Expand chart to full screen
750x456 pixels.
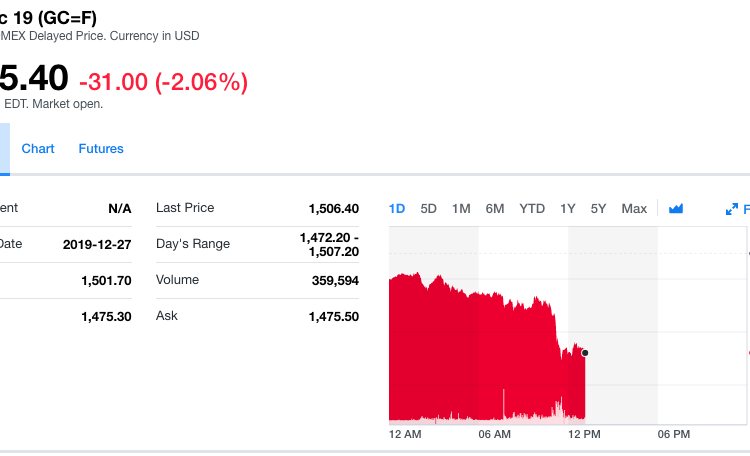pyautogui.click(x=732, y=209)
